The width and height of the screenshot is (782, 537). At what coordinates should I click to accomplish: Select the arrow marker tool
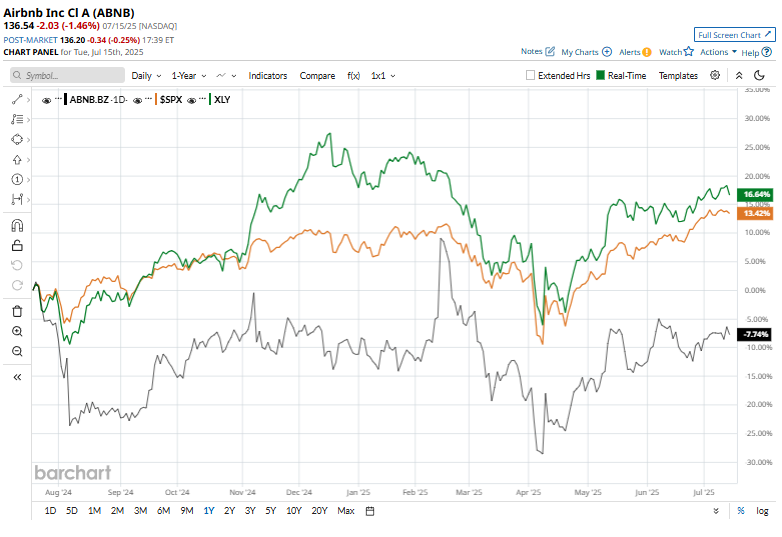tap(17, 160)
